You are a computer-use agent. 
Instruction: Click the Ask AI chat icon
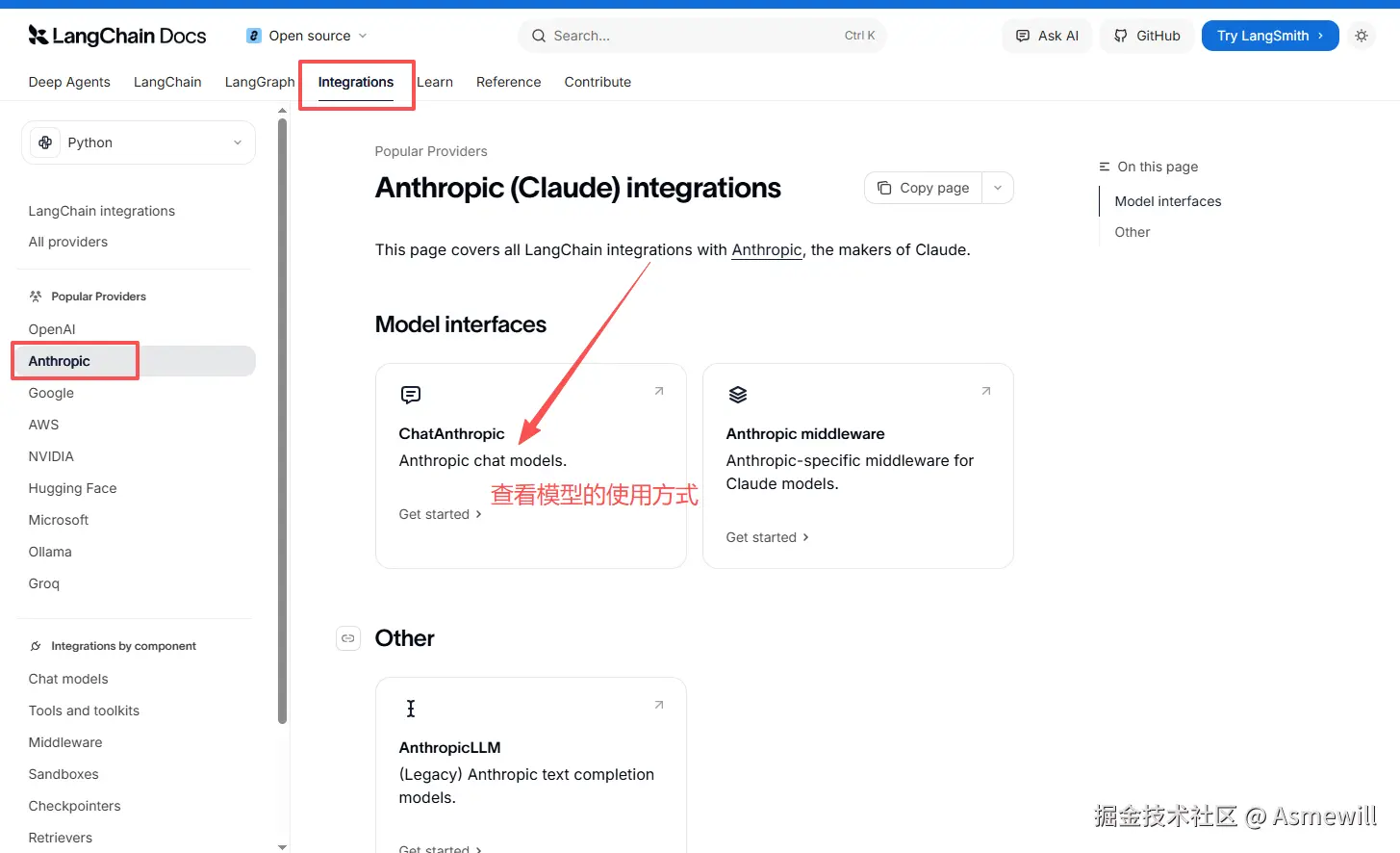1023,36
